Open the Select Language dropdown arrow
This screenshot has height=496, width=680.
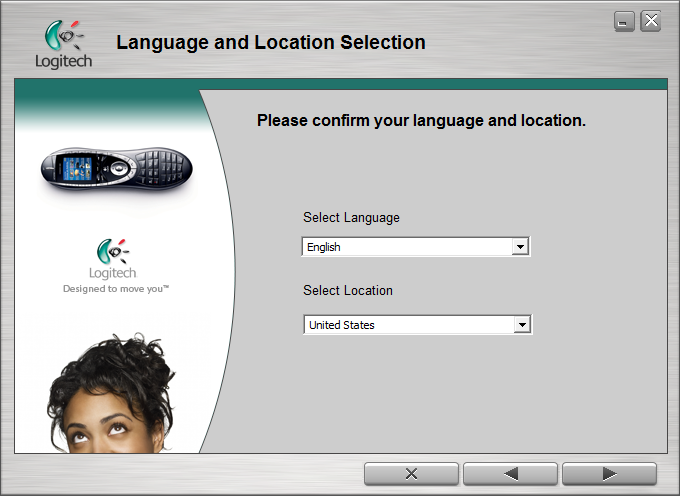[x=520, y=247]
